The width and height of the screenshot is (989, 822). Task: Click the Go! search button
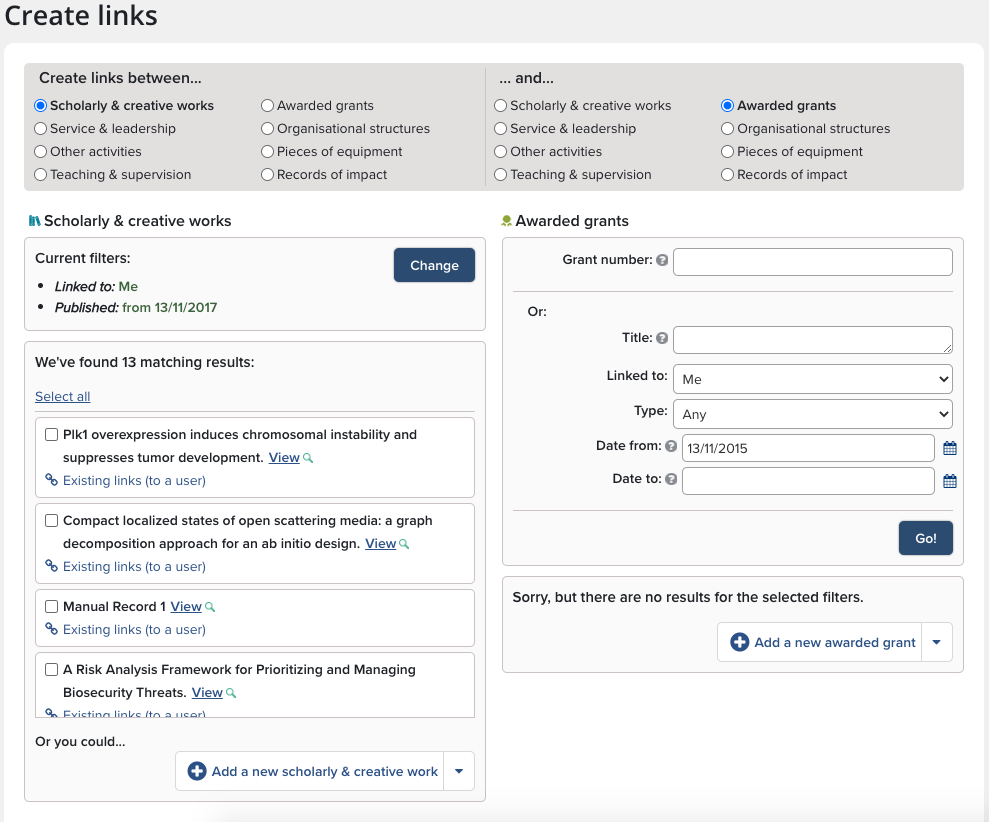tap(925, 538)
